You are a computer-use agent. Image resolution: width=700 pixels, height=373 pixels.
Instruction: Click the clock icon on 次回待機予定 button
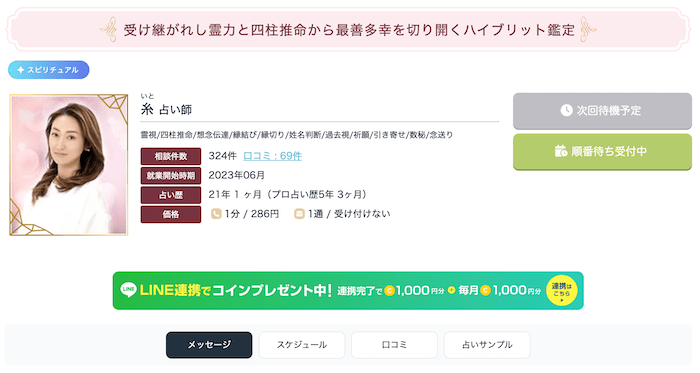point(566,110)
